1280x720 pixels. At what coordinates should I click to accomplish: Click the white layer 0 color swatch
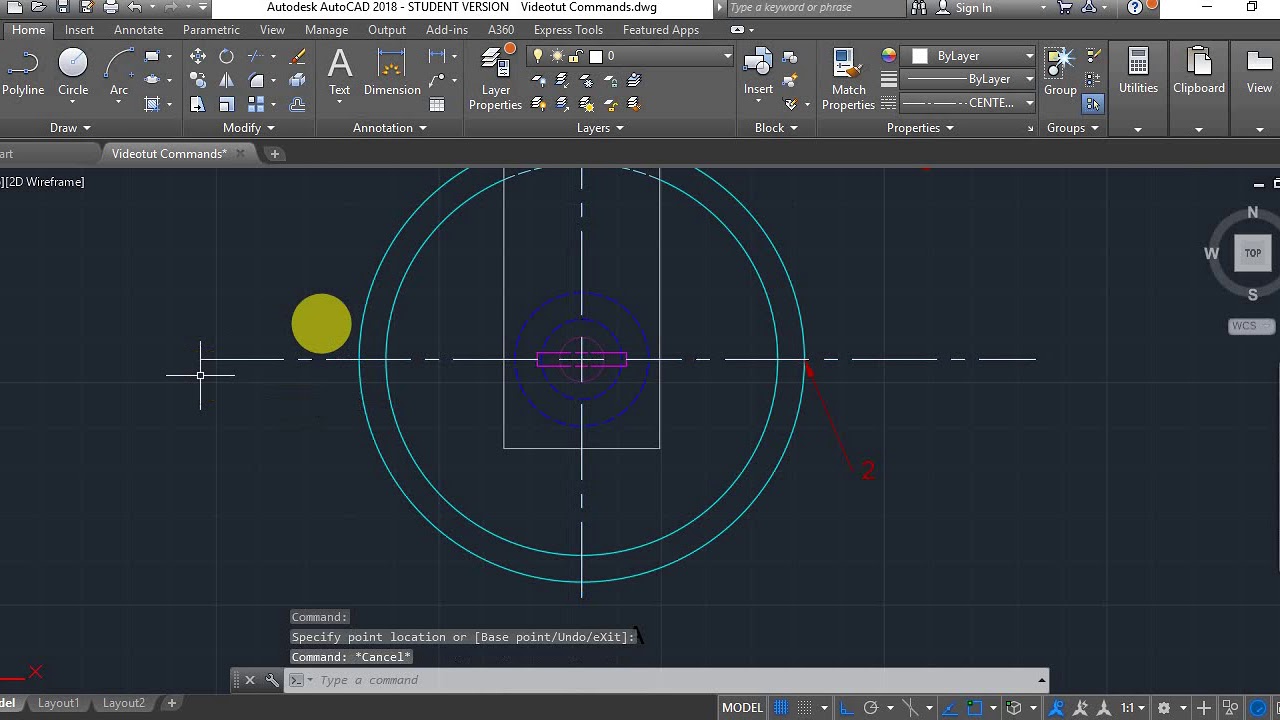[x=597, y=56]
